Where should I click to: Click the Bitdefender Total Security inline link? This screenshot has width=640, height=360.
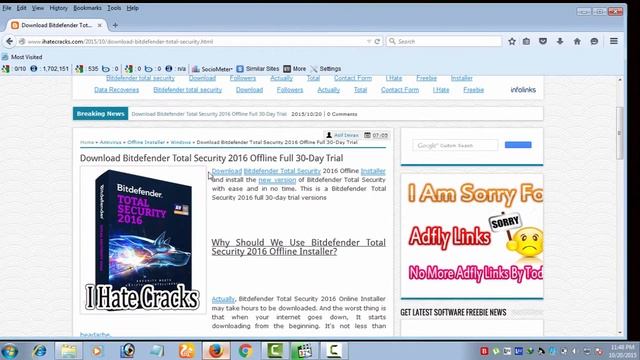click(282, 171)
